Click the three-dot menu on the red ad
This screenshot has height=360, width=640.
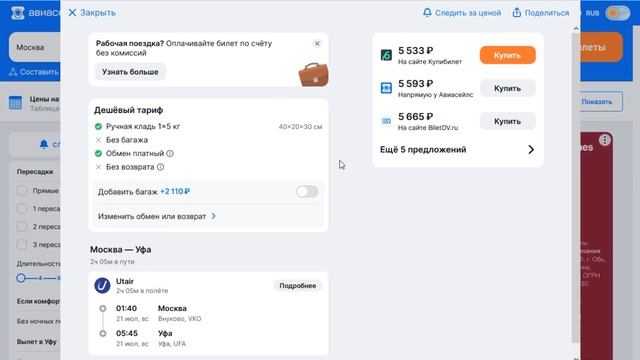604,140
